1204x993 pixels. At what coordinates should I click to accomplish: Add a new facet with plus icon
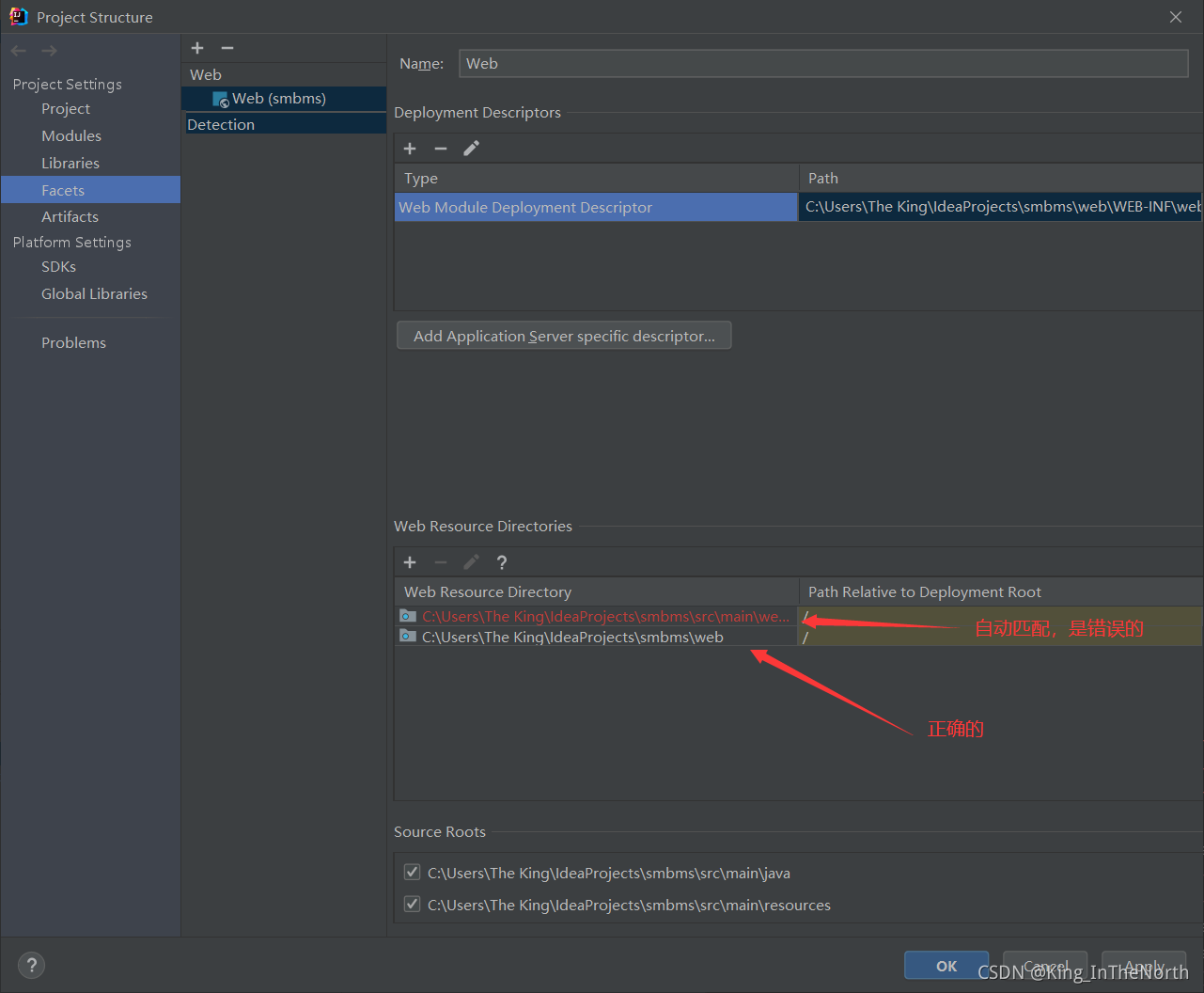(197, 48)
